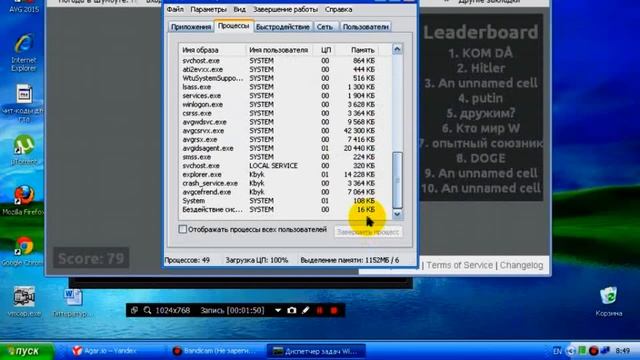Activate the pencil drawing tool on recorder bar
640x360 pixels.
pos(305,310)
